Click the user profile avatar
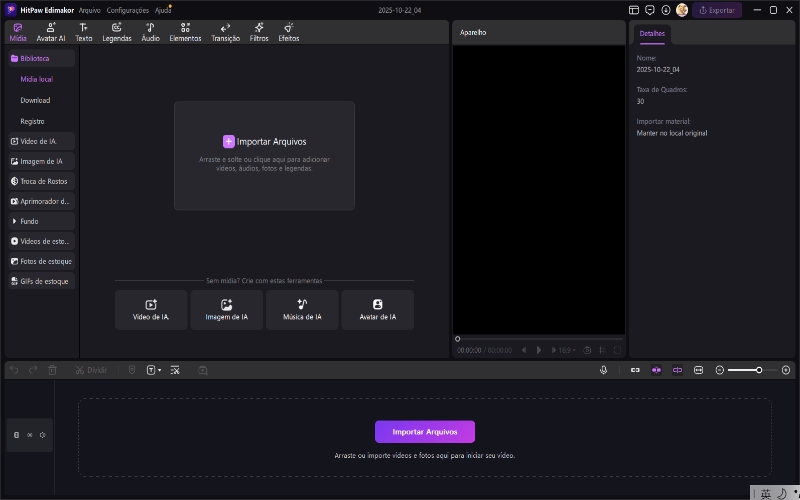The image size is (800, 500). point(682,10)
